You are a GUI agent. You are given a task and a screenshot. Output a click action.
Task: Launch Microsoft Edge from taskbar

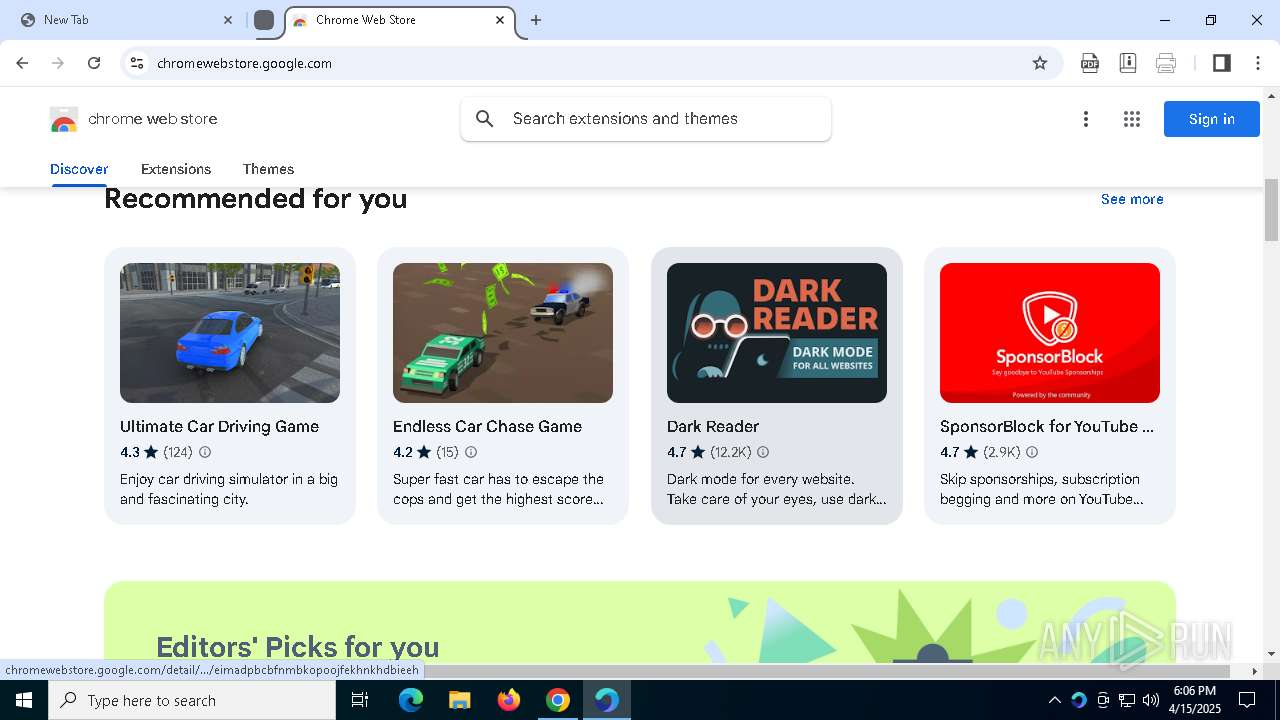(x=411, y=700)
